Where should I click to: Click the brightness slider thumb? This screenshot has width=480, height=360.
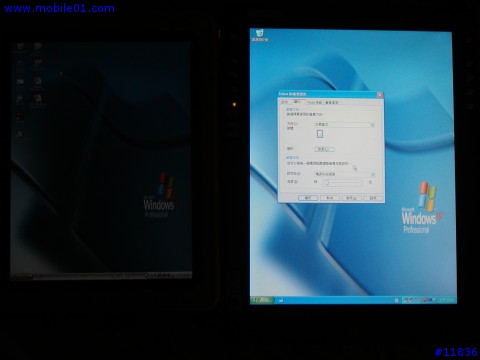click(x=327, y=182)
